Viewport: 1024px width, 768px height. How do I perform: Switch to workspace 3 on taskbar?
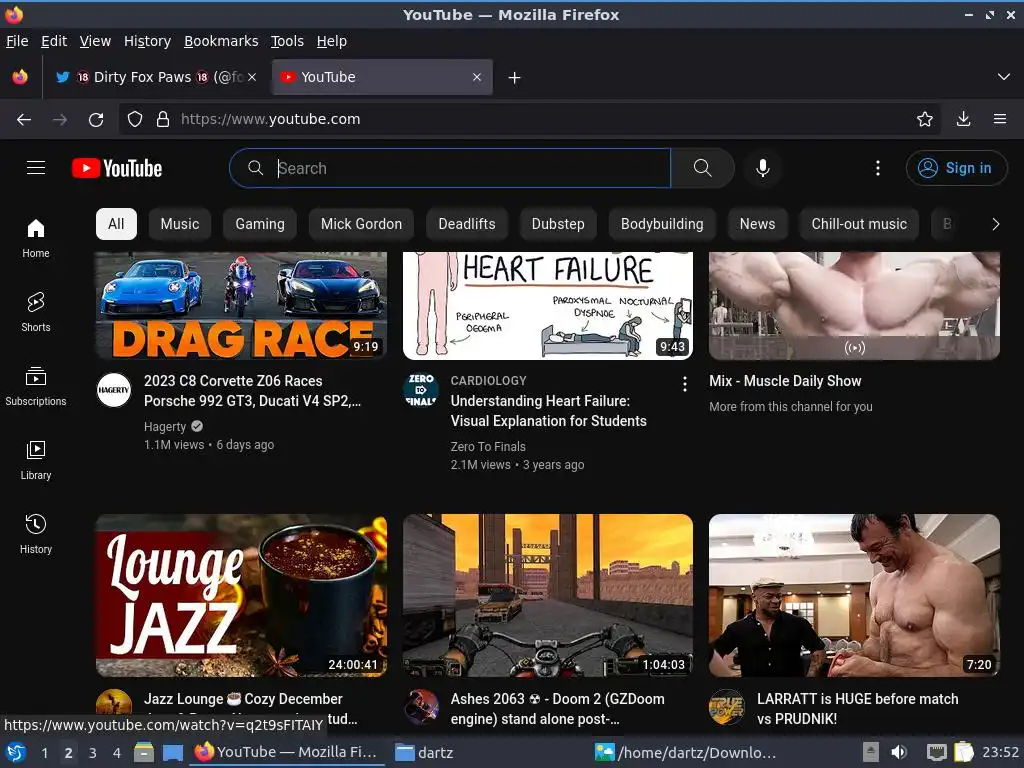[x=93, y=753]
